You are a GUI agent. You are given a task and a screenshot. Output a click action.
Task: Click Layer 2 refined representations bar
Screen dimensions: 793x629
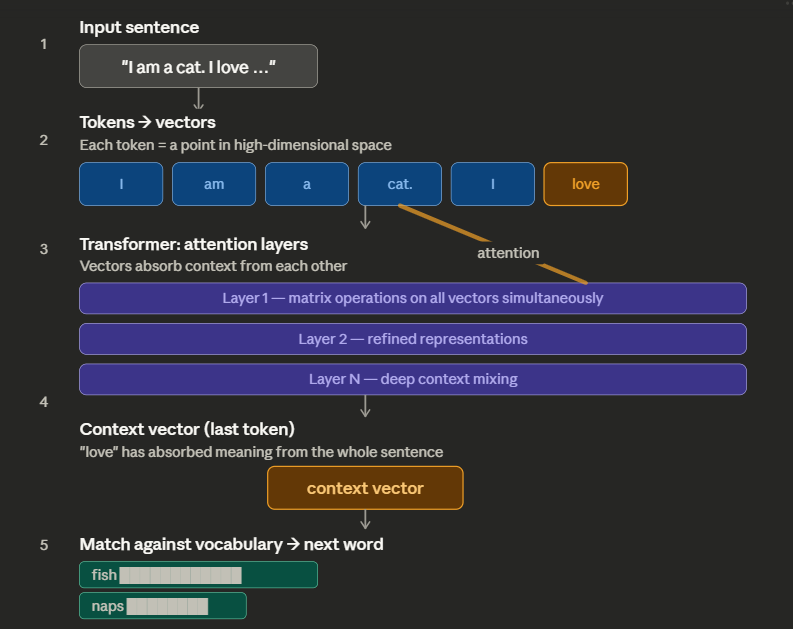(x=413, y=339)
